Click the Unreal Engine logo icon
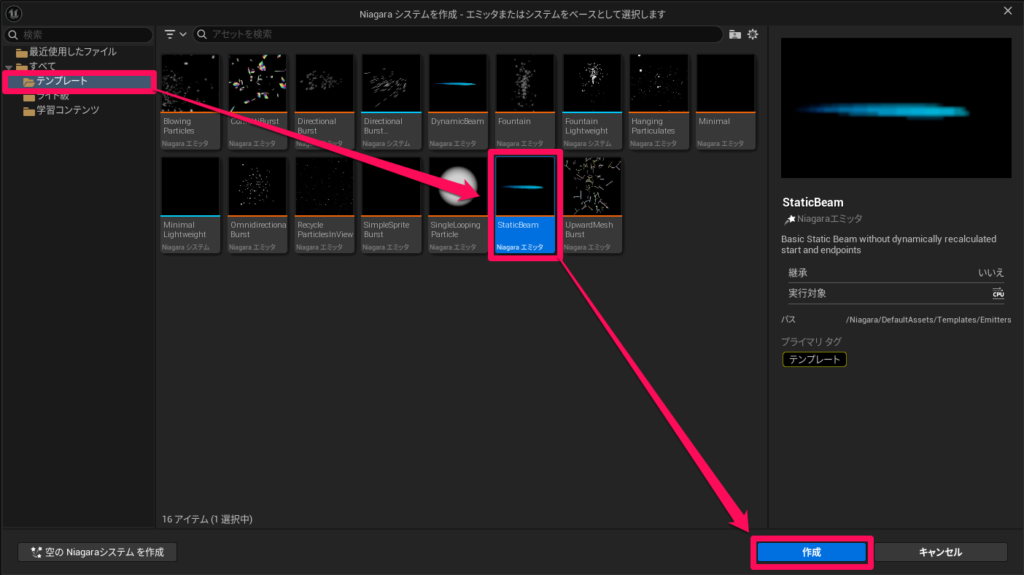Screen dimensions: 1024x575 point(14,13)
